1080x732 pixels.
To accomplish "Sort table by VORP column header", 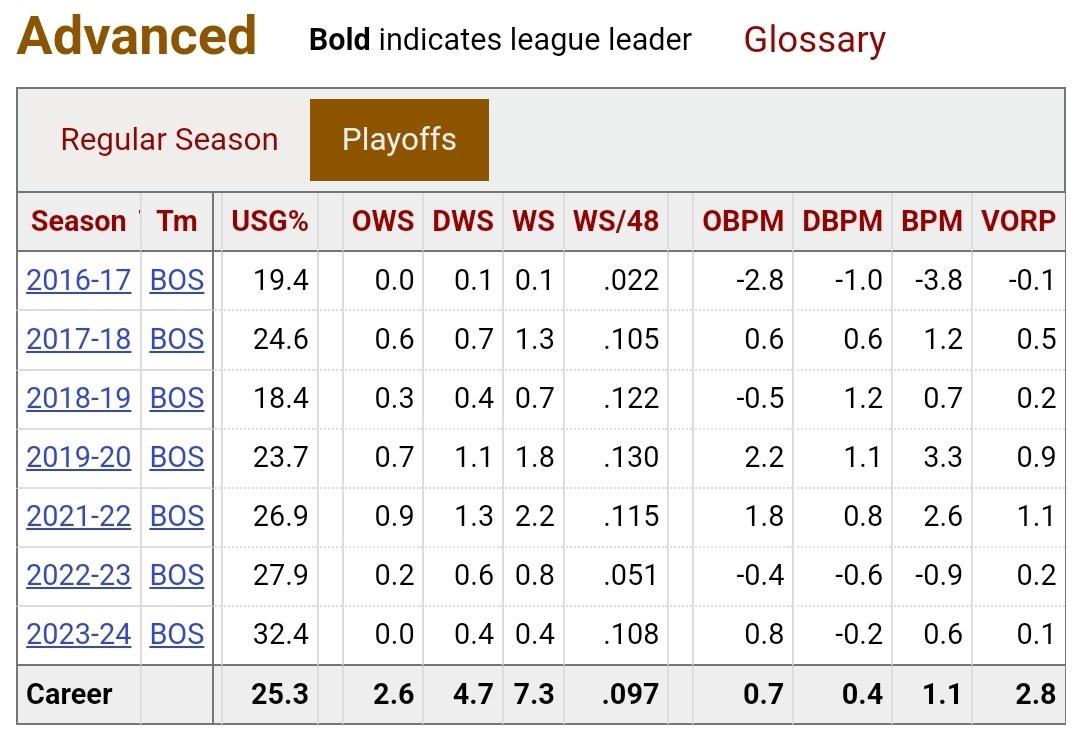I will pyautogui.click(x=1018, y=221).
